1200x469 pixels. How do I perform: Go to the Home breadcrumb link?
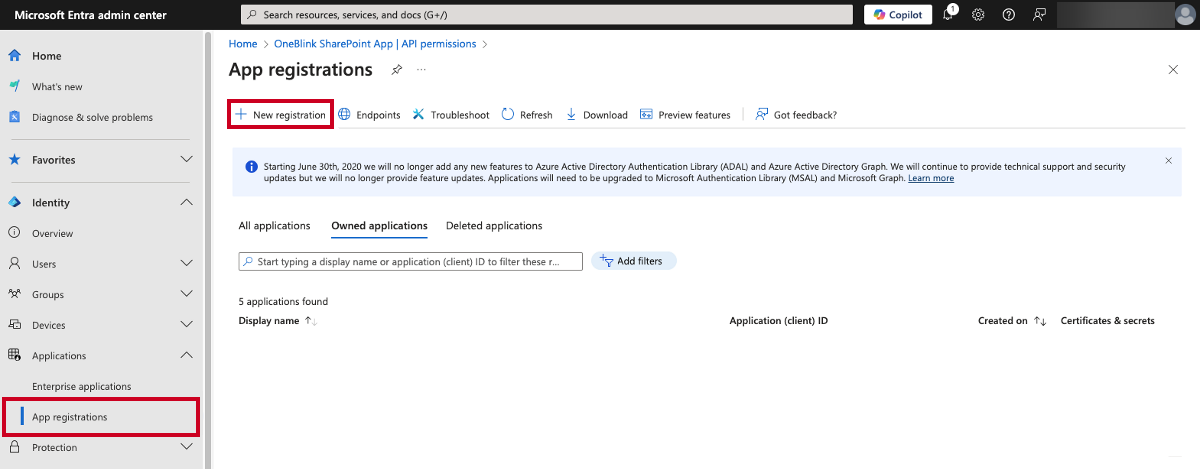pos(243,44)
